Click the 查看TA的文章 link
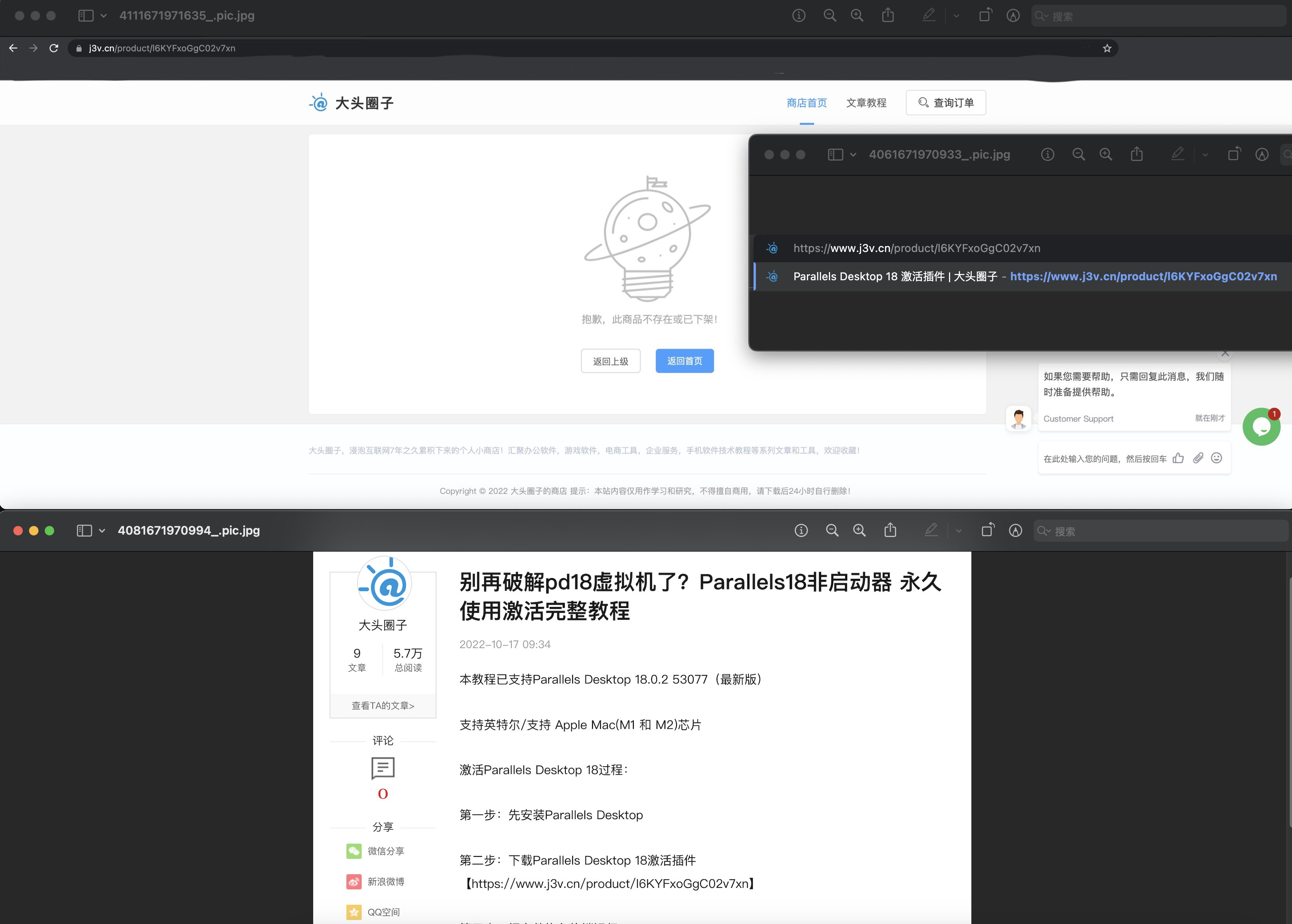The image size is (1292, 924). coord(383,705)
